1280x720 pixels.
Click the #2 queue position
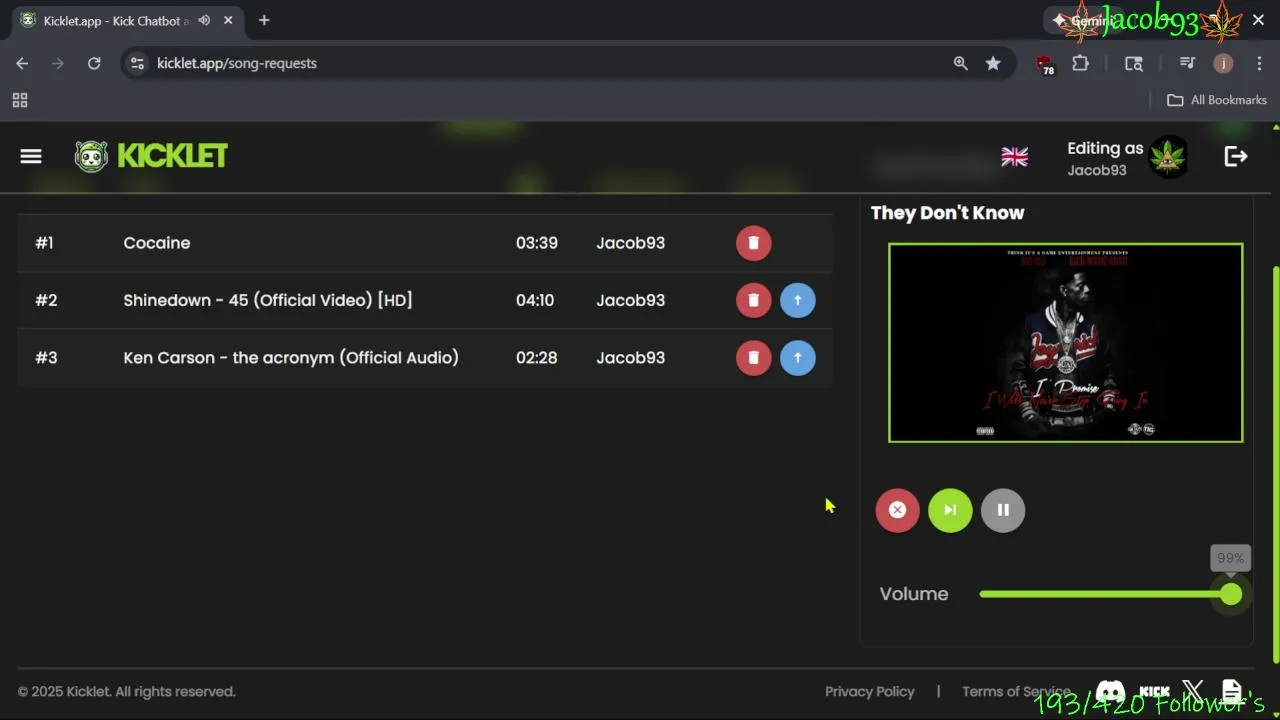(46, 300)
